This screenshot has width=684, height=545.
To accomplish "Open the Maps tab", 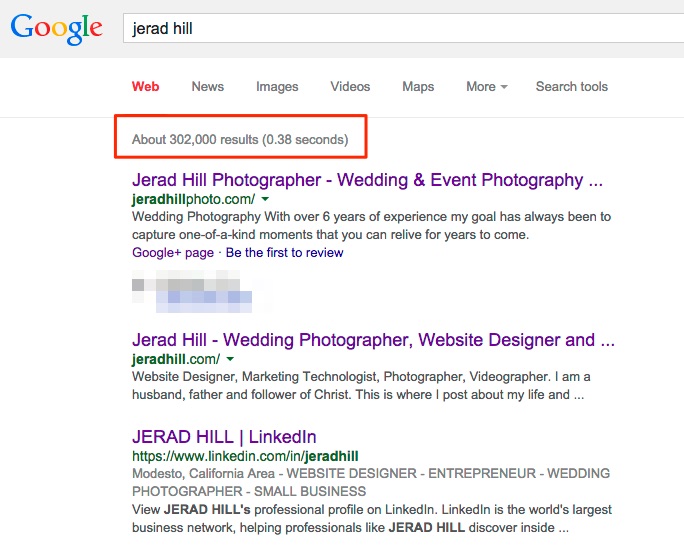I will click(418, 86).
